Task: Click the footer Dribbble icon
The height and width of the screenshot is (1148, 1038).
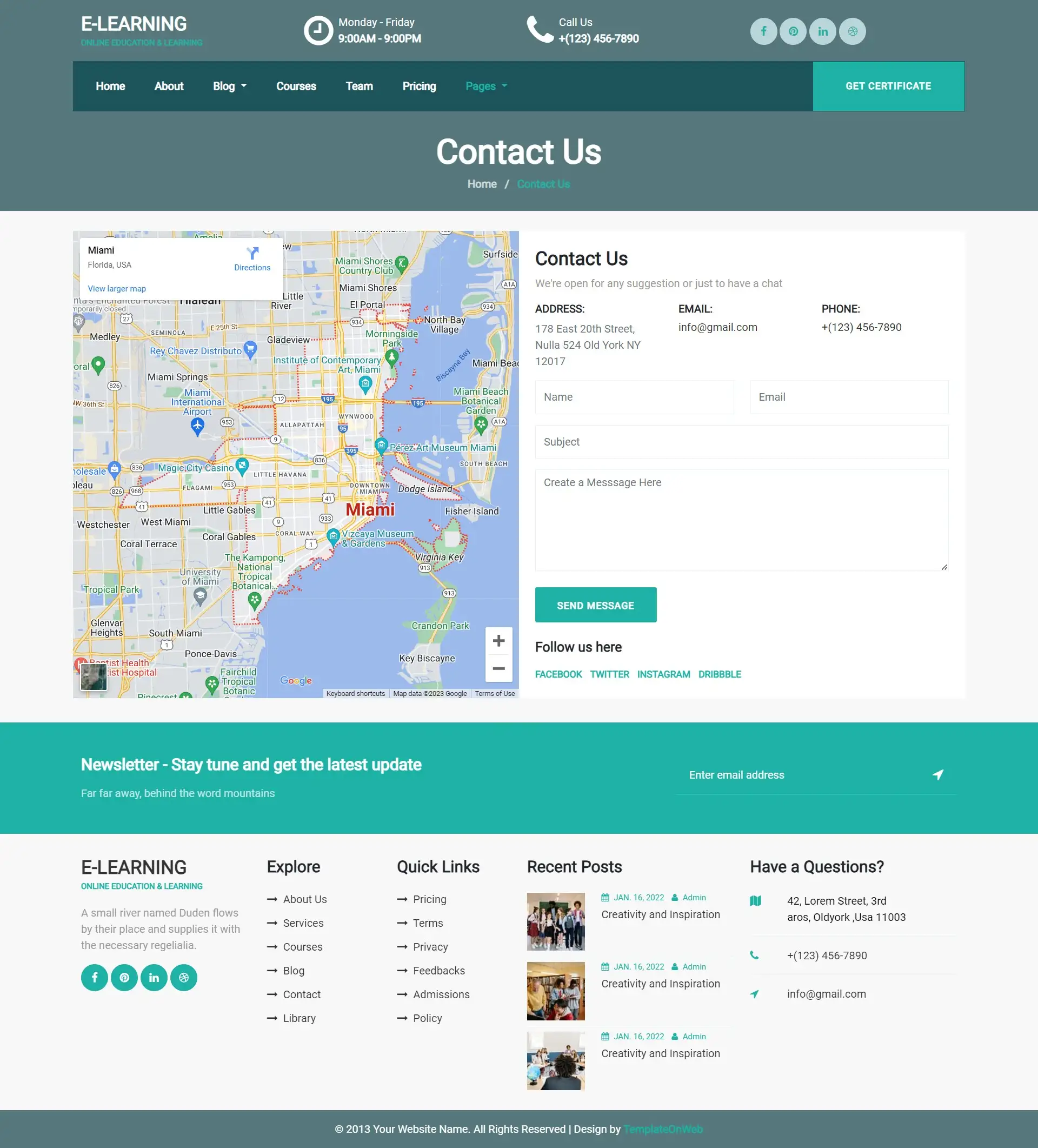Action: (x=183, y=977)
